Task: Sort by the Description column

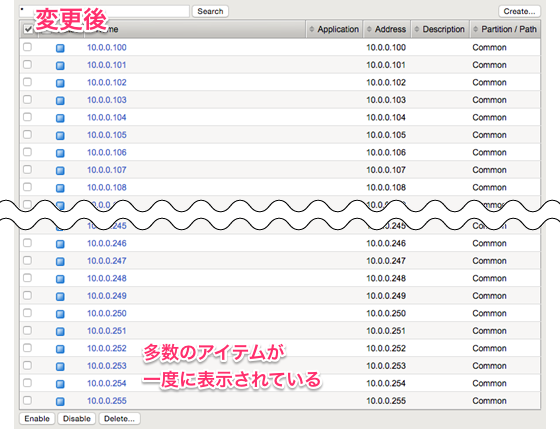Action: (440, 29)
